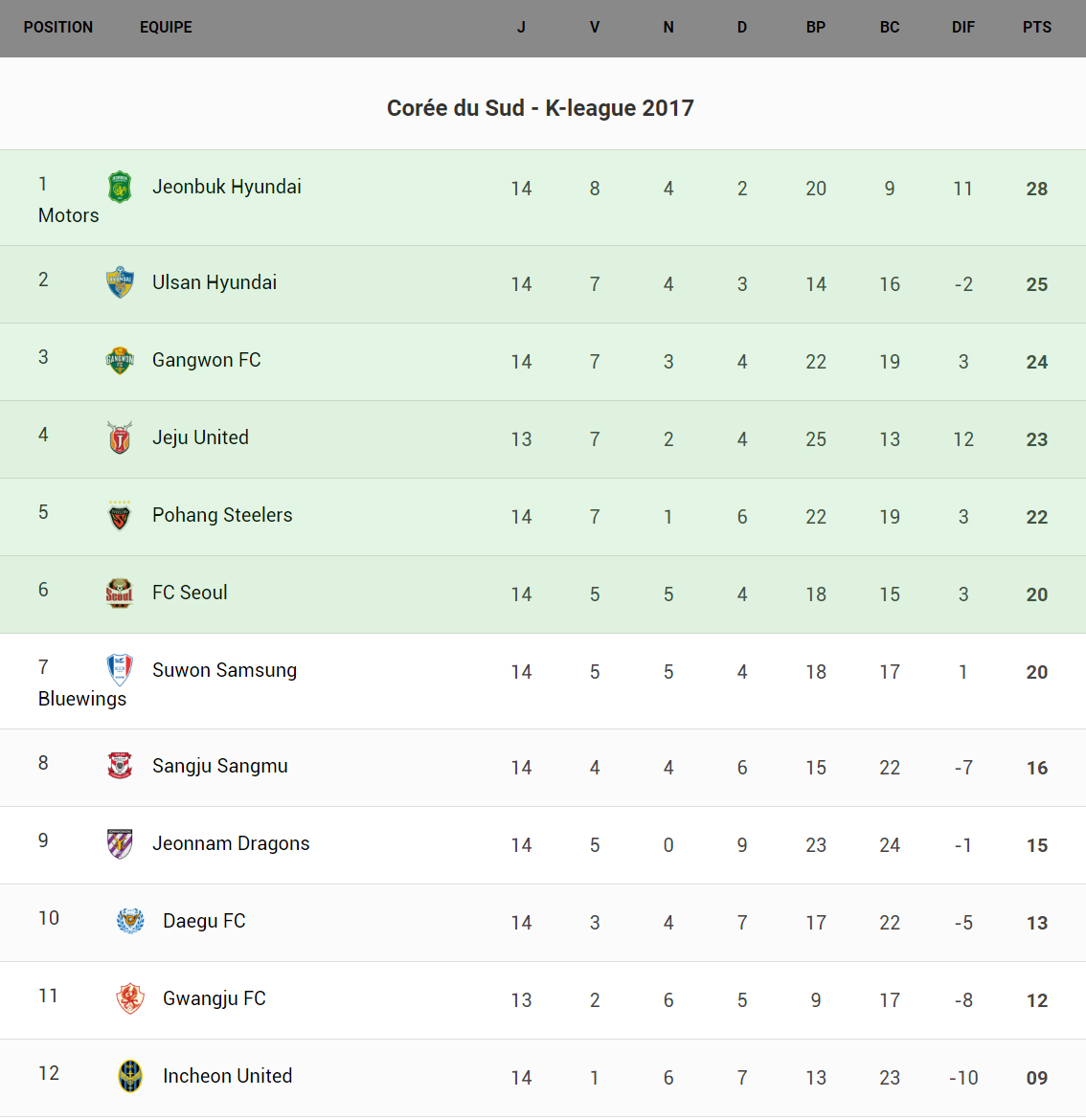Click the DIF column header
Viewport: 1086px width, 1120px height.
962,27
